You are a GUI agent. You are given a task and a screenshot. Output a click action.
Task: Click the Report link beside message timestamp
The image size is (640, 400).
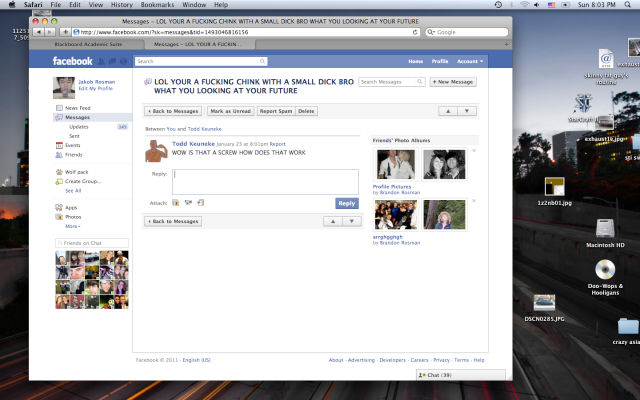[277, 144]
